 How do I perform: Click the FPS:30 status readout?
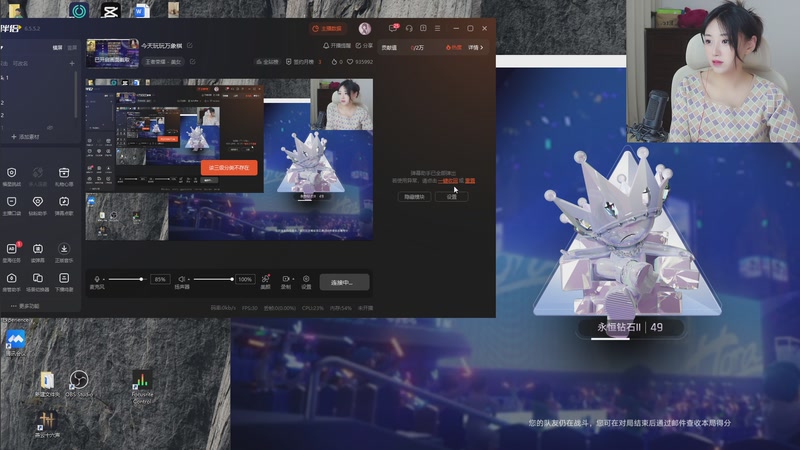pos(249,308)
